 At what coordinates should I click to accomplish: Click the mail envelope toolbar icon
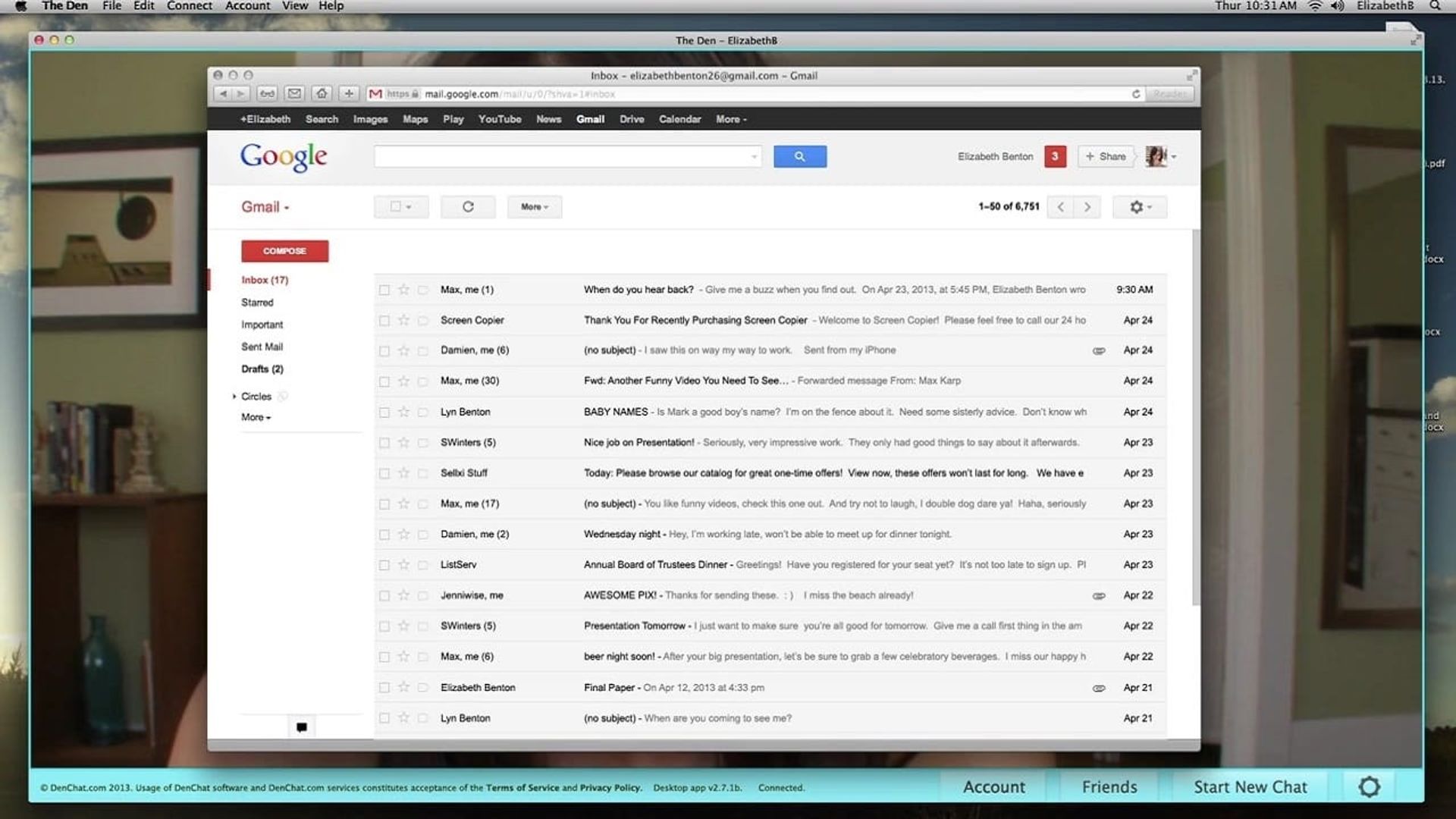click(x=295, y=94)
